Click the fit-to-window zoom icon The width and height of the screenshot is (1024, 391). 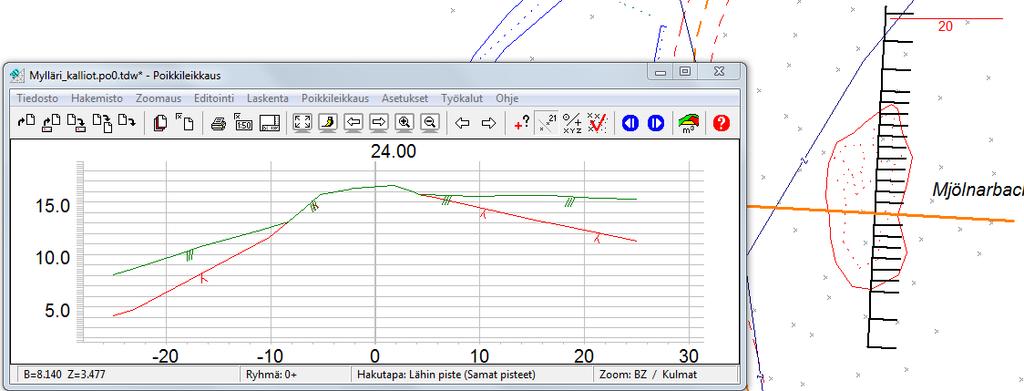tap(302, 123)
